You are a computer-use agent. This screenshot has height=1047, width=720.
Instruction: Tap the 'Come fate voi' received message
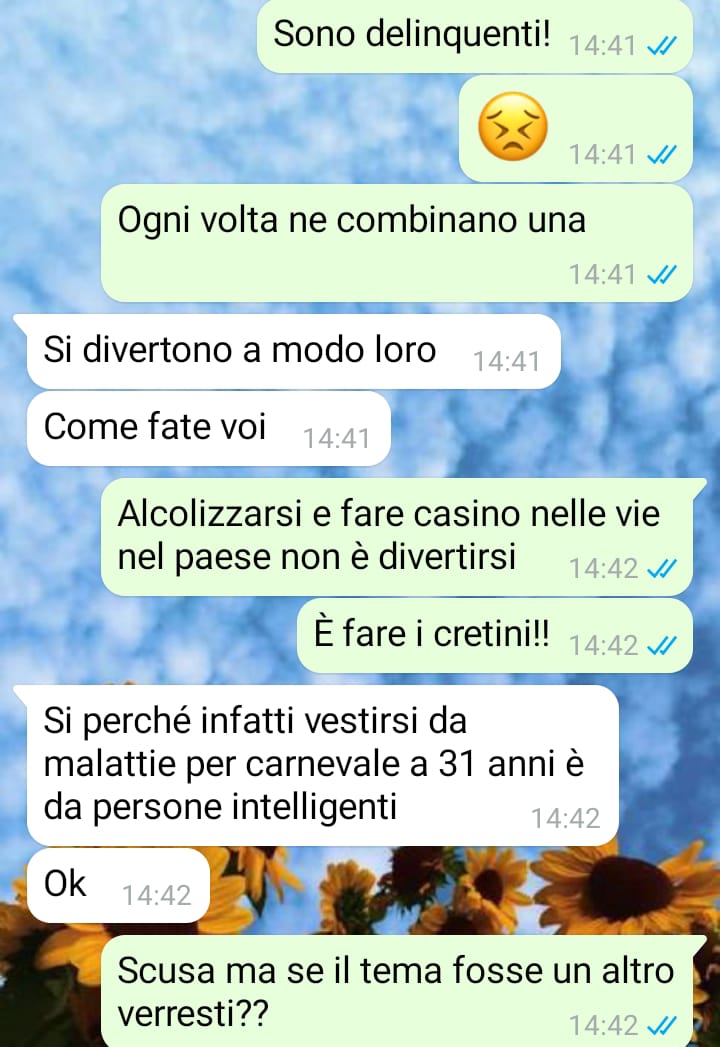208,429
